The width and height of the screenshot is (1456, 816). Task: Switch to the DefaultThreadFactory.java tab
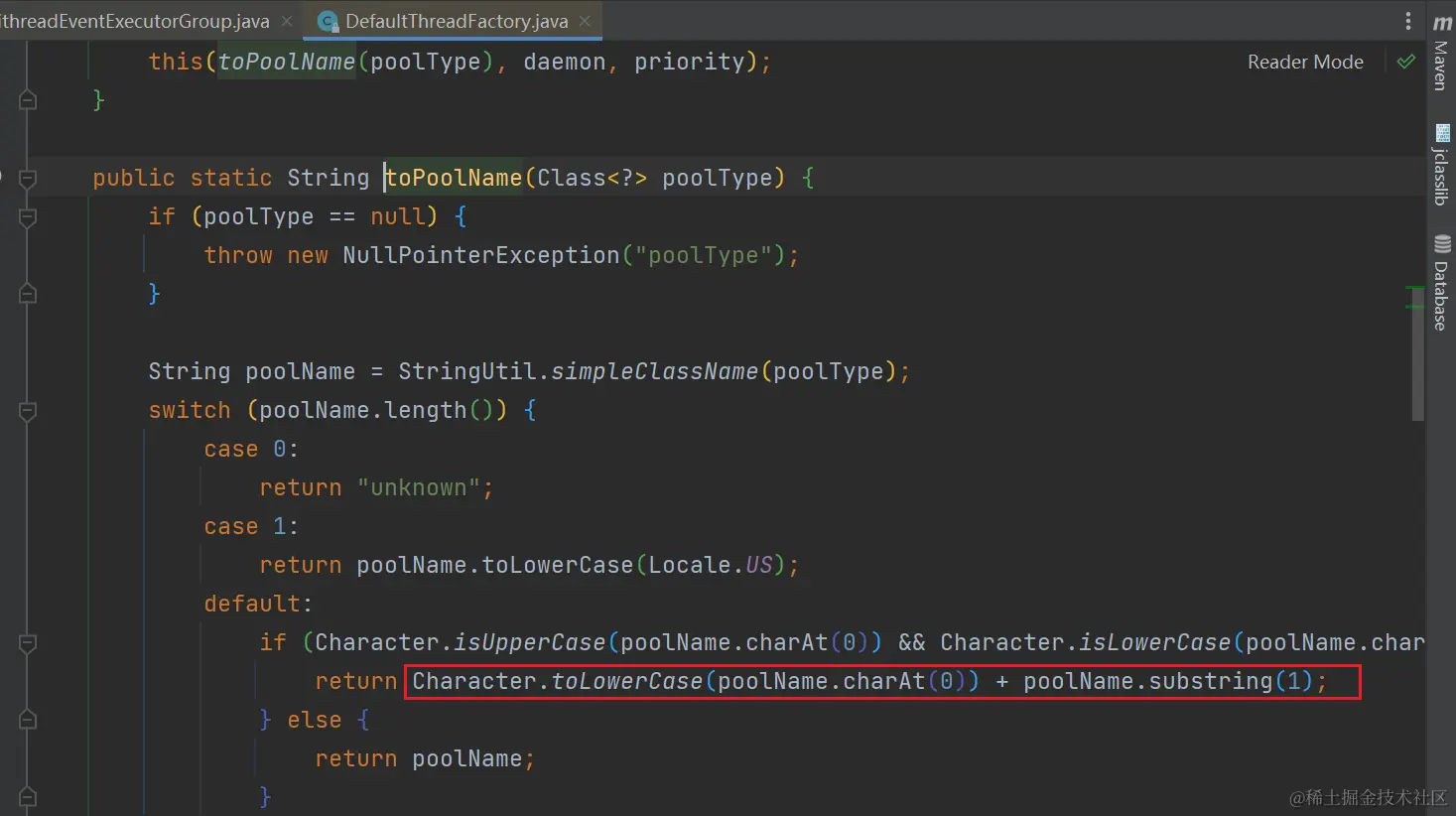coord(457,21)
